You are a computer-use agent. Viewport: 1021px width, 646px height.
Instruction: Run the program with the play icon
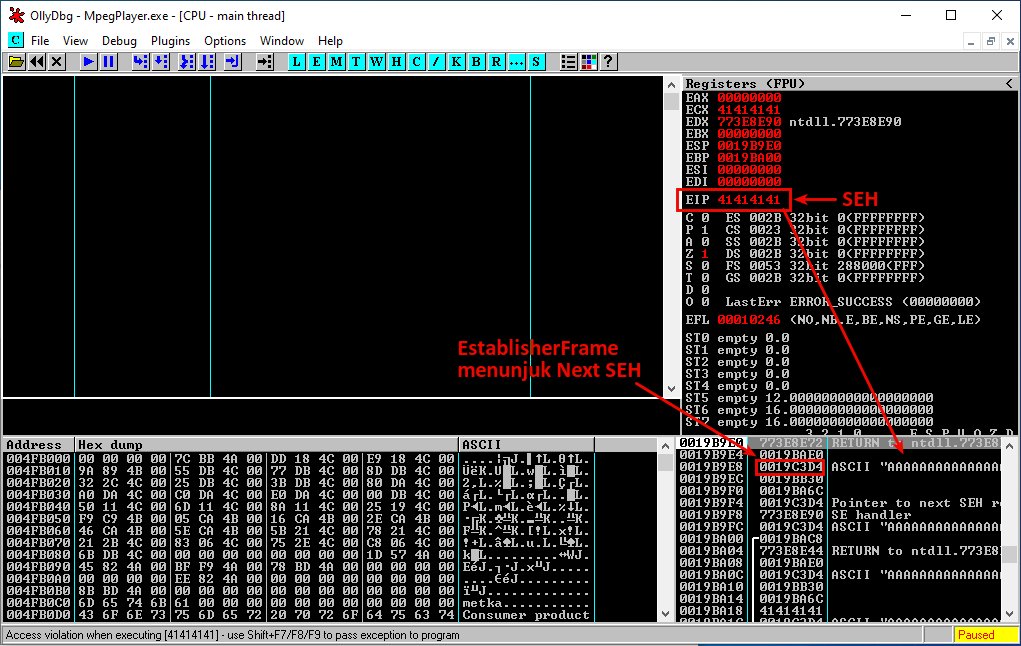click(89, 62)
